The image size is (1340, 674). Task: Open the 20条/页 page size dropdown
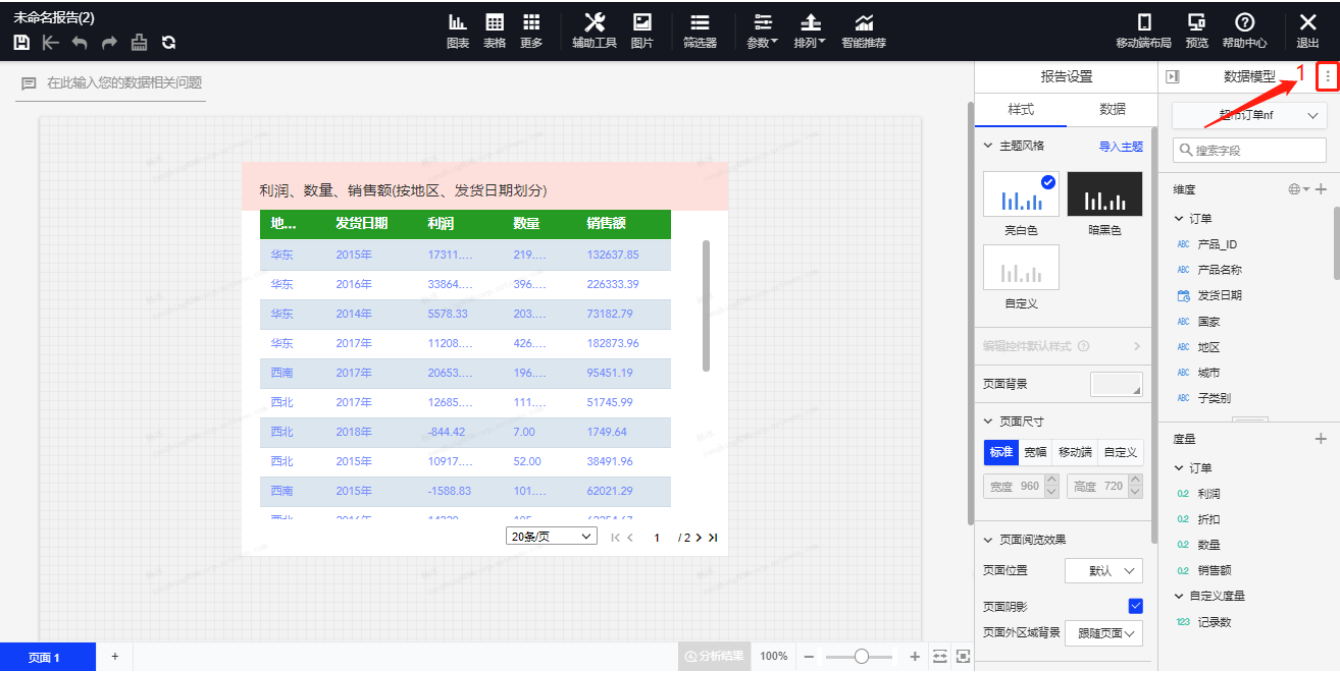point(552,537)
